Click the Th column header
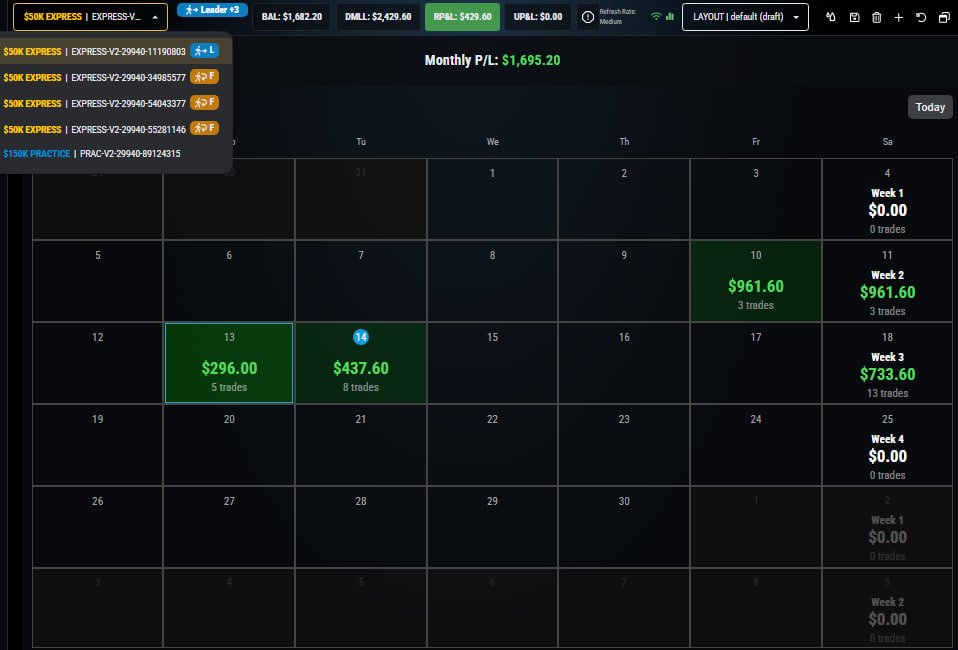The height and width of the screenshot is (650, 958). click(x=624, y=142)
